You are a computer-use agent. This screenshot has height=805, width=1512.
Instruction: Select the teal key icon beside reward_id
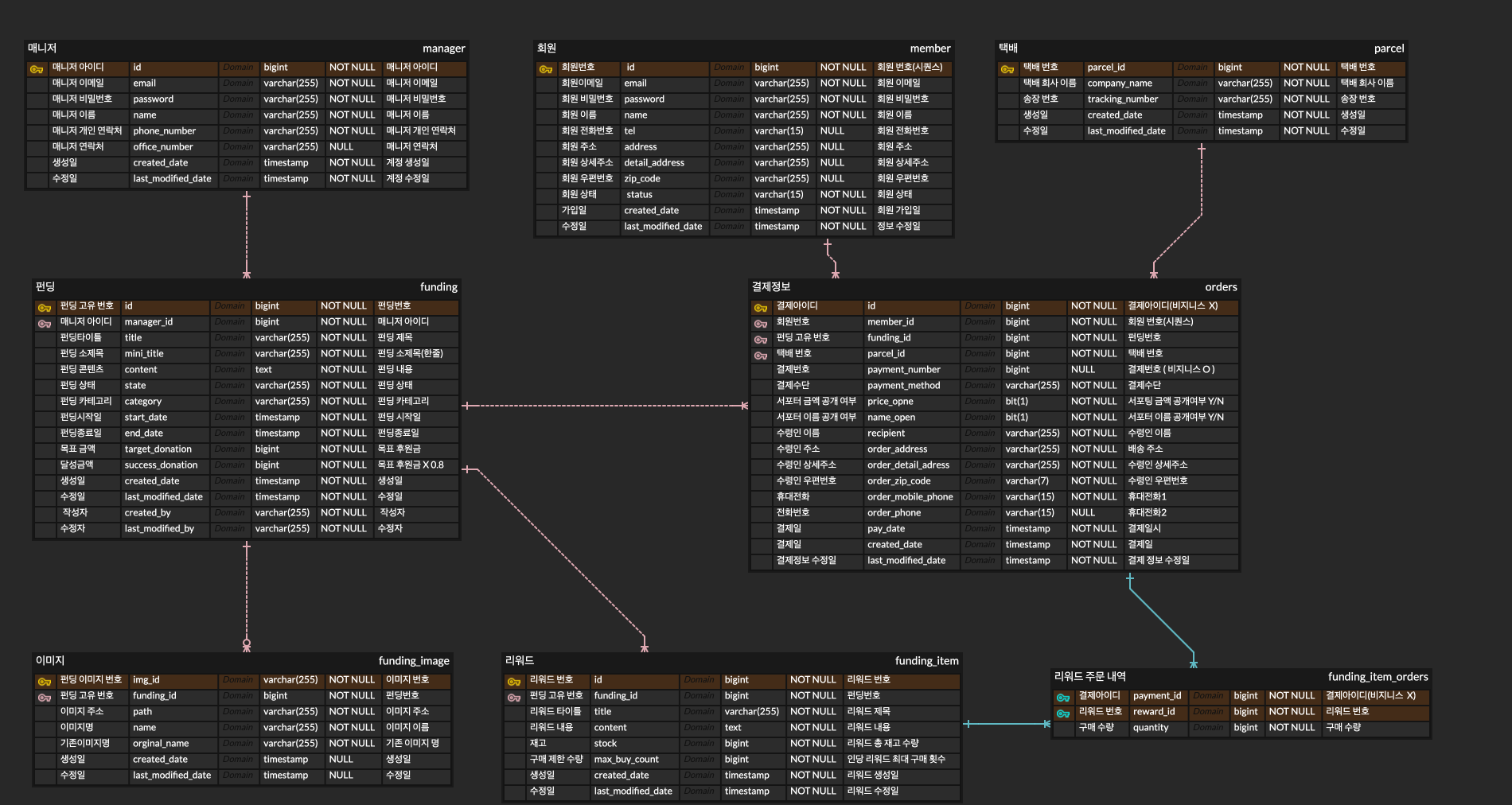[1063, 714]
